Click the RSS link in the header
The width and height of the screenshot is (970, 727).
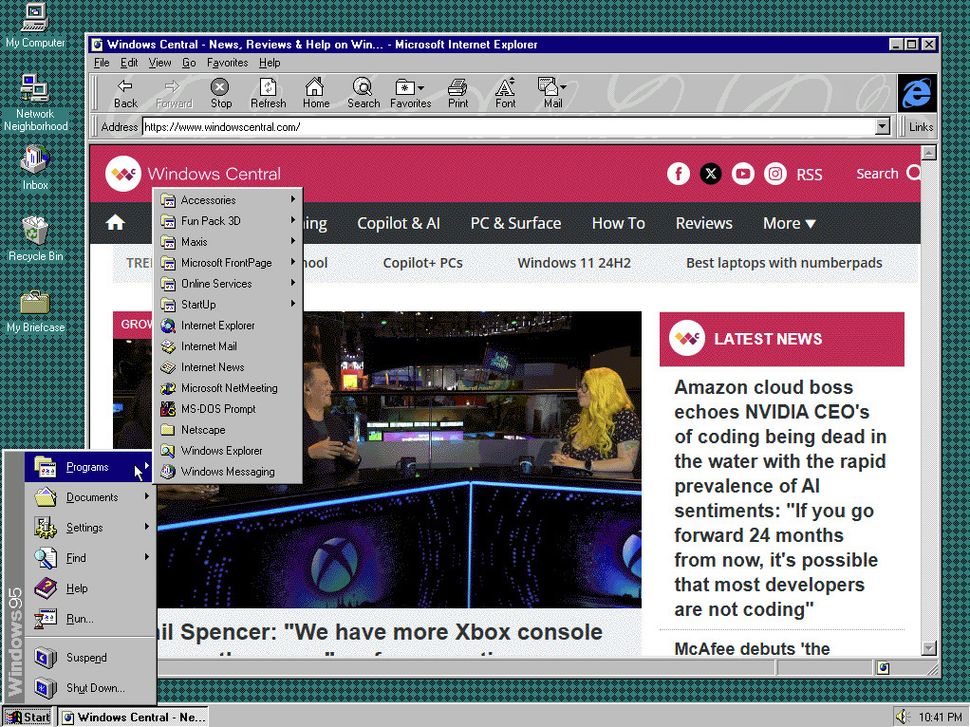809,174
